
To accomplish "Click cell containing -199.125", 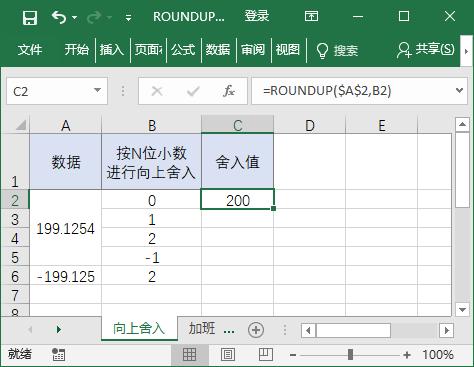I will pyautogui.click(x=66, y=276).
